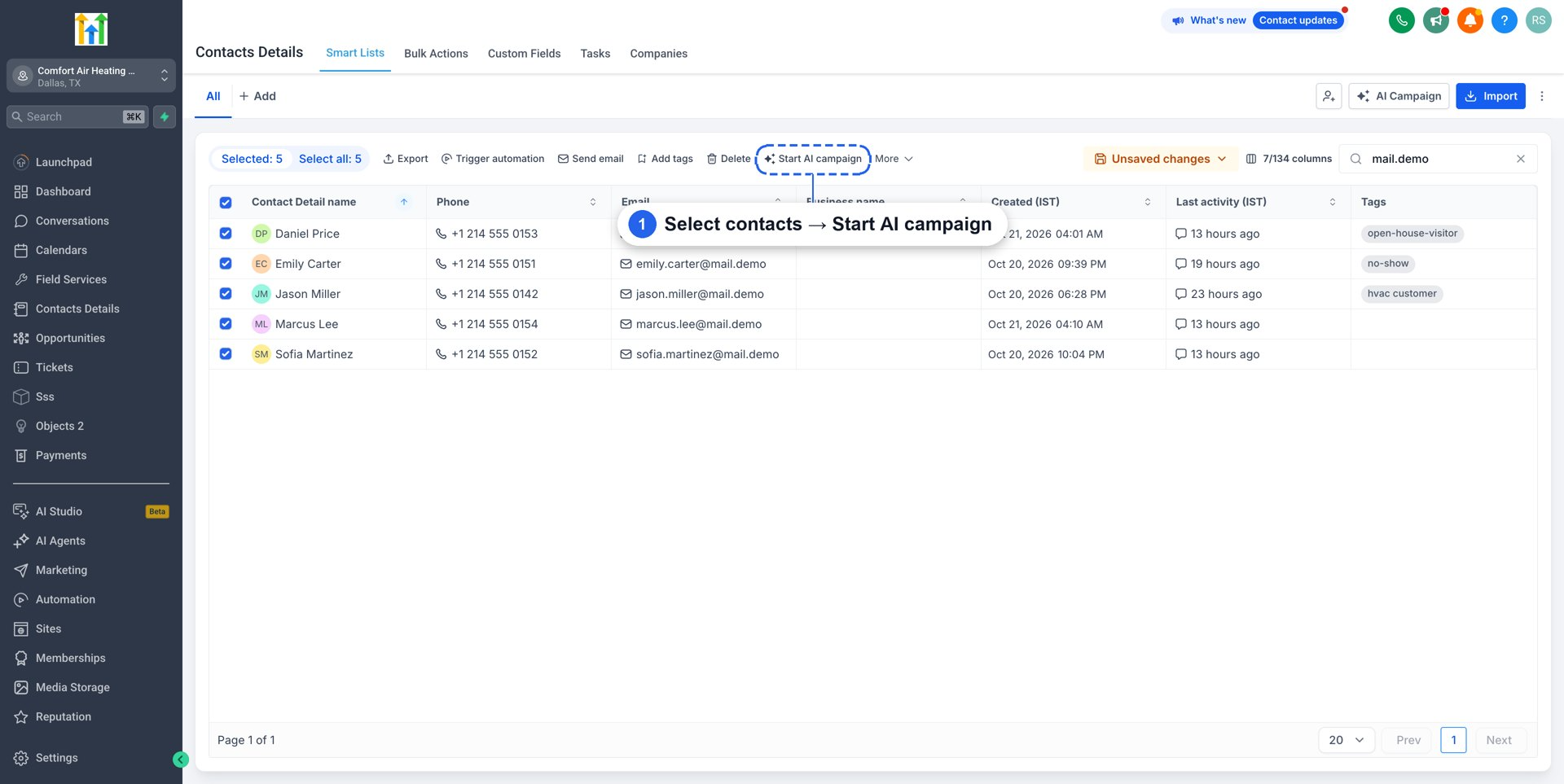The height and width of the screenshot is (784, 1564).
Task: Uncheck the Jason Miller row checkbox
Action: click(x=226, y=294)
